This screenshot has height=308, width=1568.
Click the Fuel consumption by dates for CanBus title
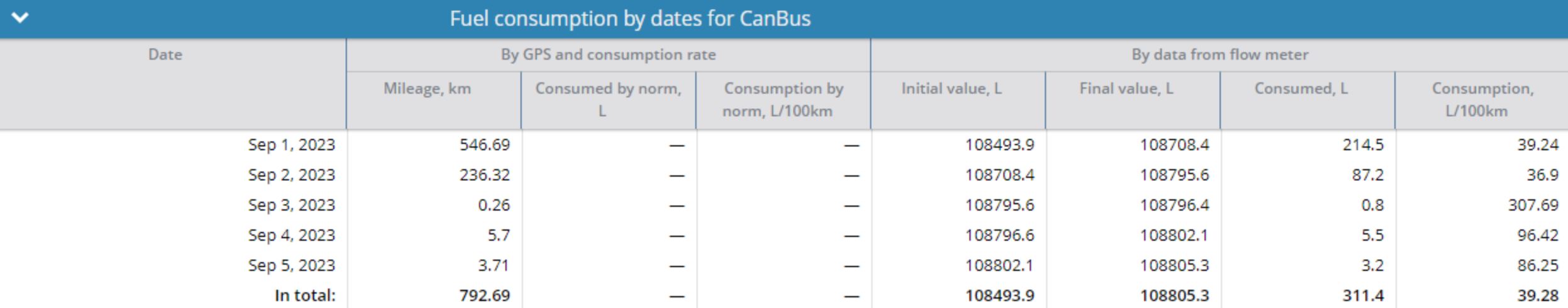pos(630,19)
